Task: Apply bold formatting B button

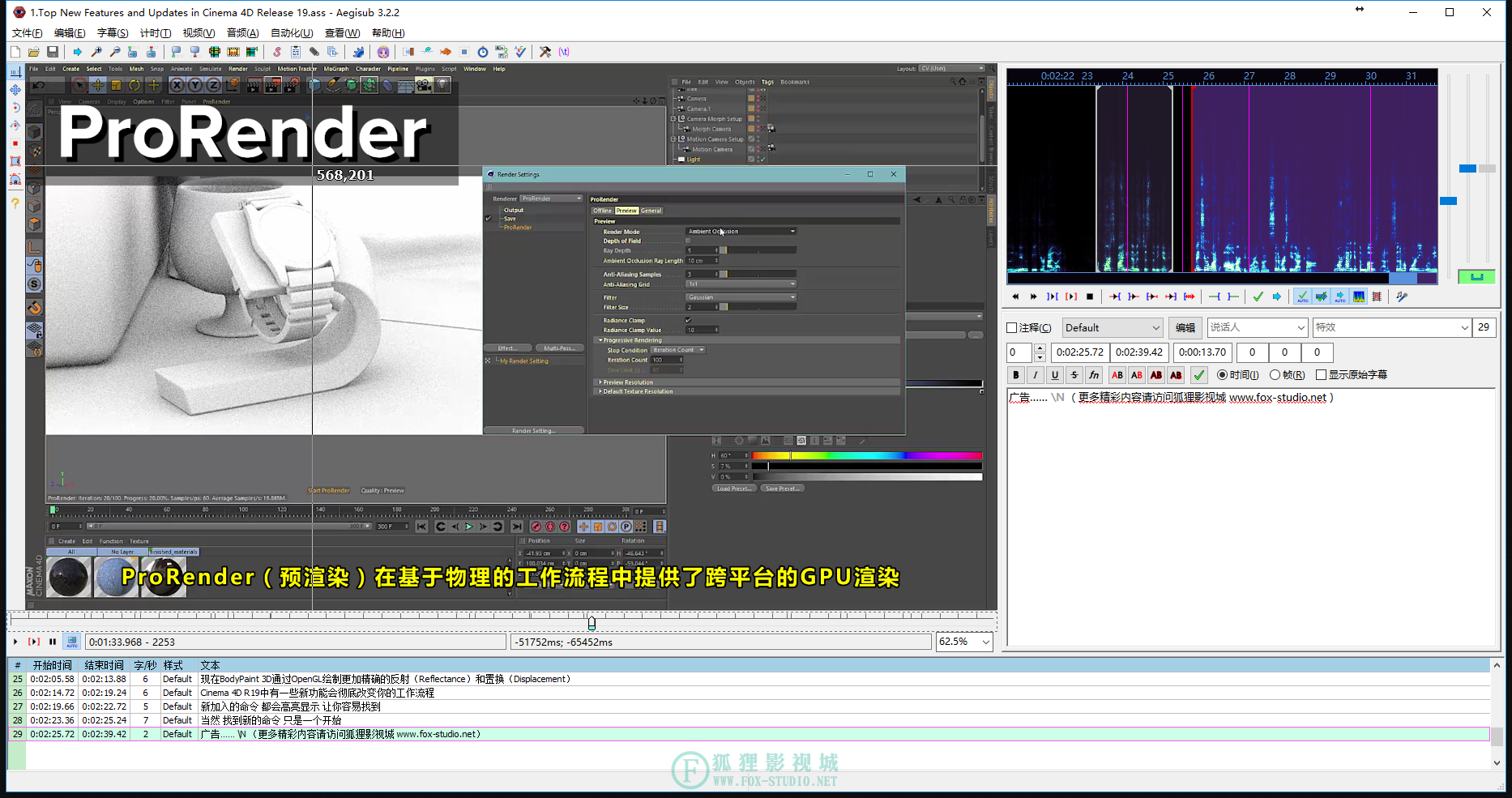Action: 1016,375
